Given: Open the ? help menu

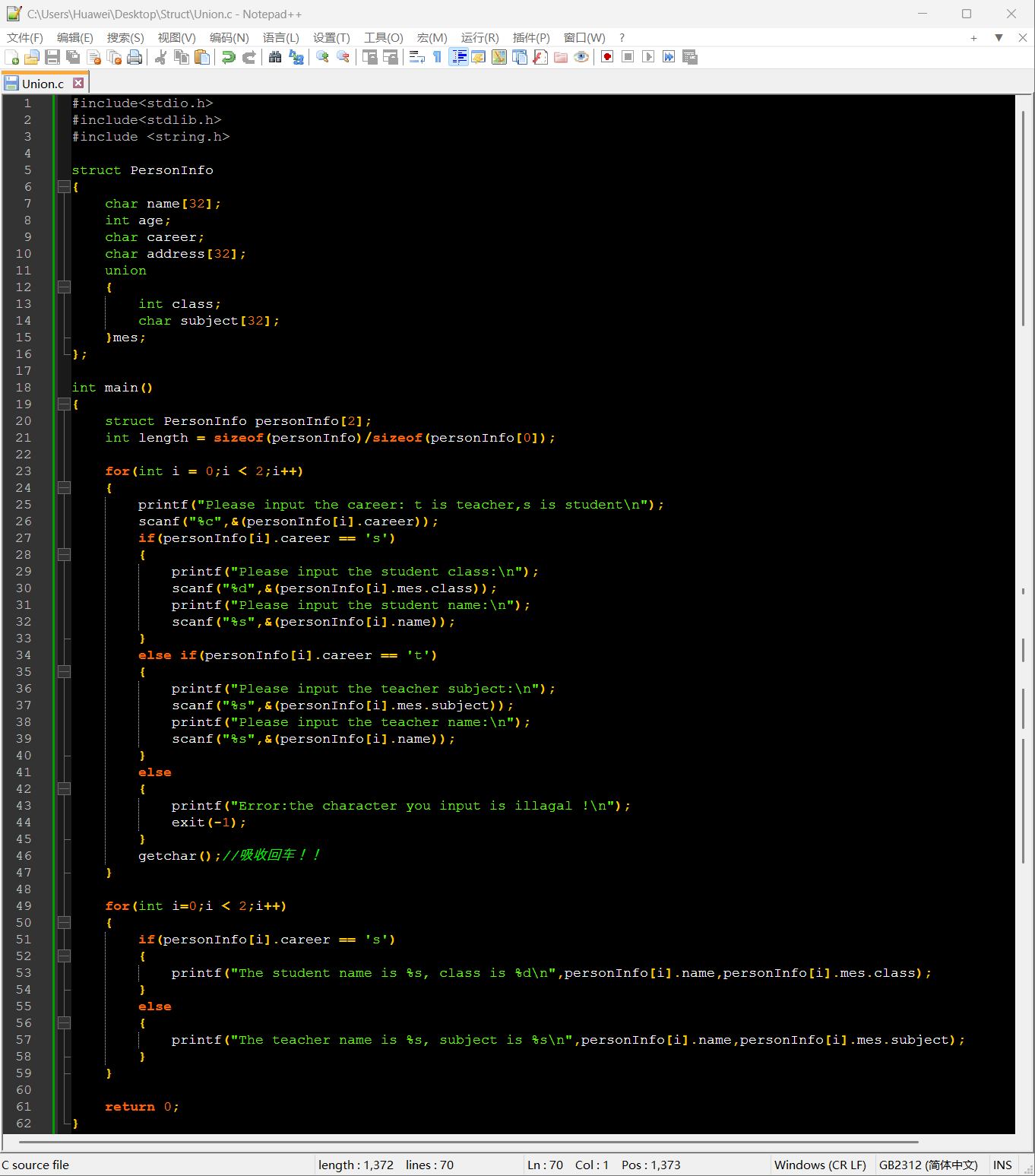Looking at the screenshot, I should pyautogui.click(x=622, y=38).
